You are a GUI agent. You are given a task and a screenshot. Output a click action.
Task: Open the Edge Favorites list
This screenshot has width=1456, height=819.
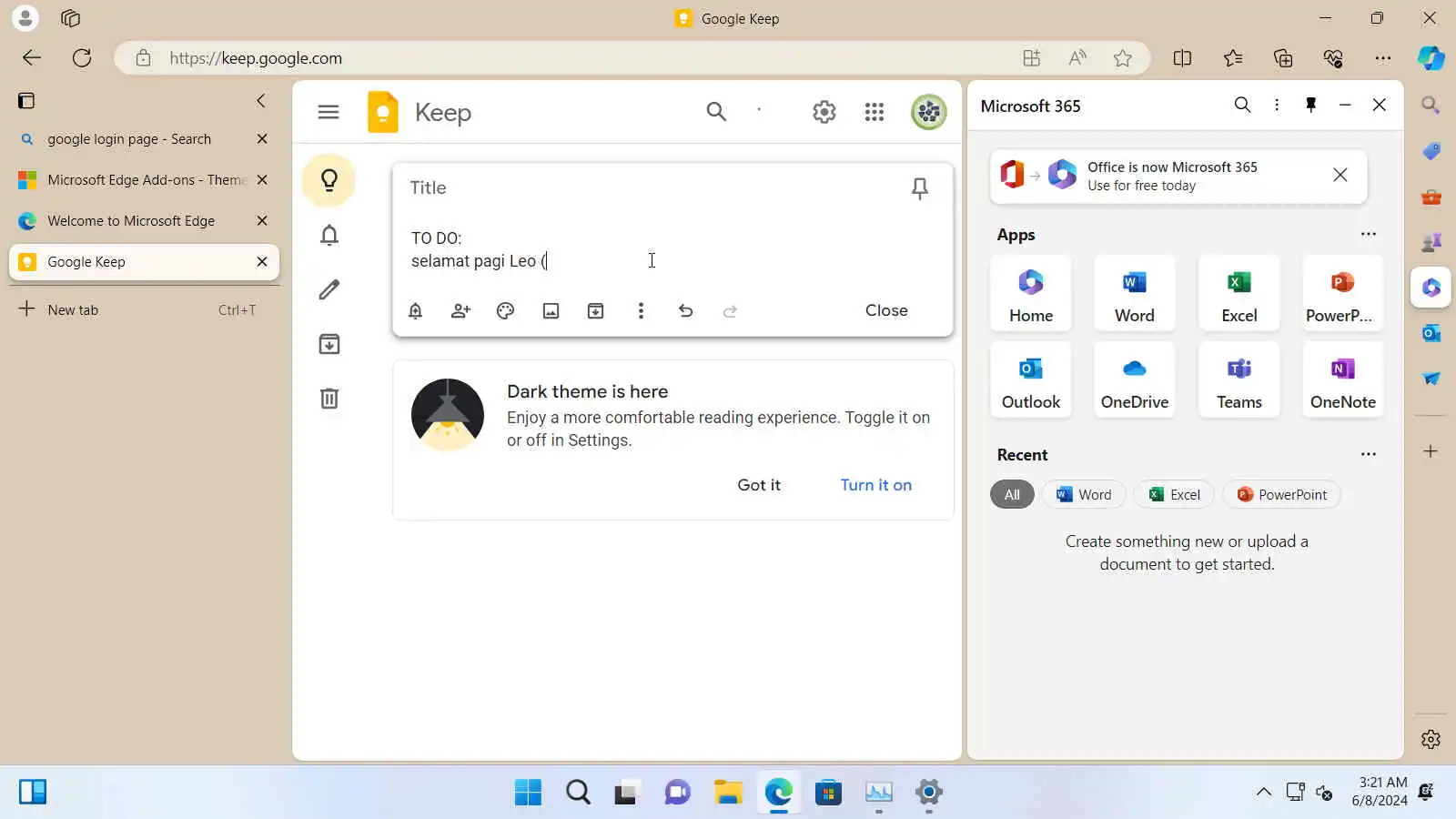coord(1233,58)
